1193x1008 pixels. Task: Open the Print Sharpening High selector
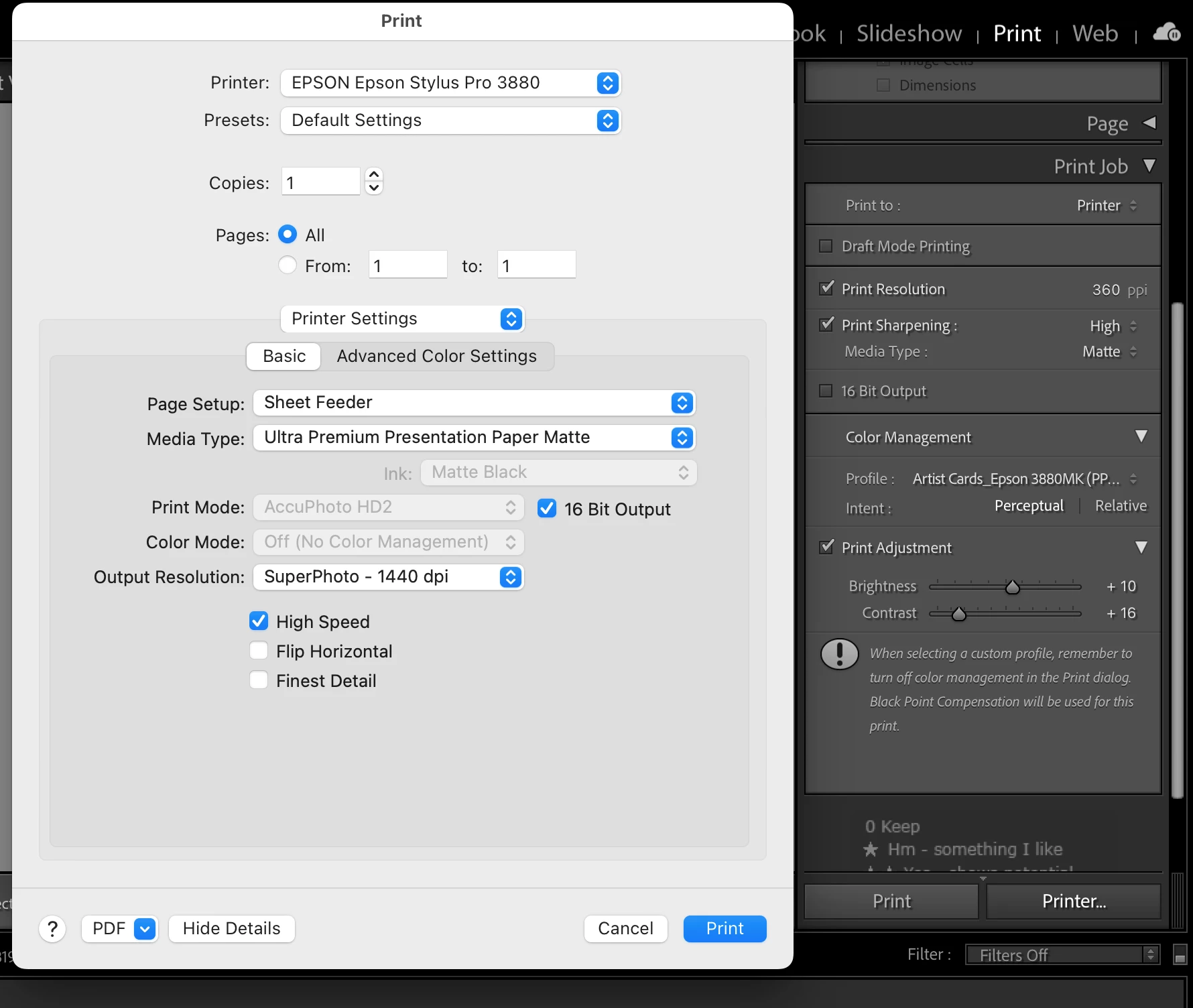1113,326
